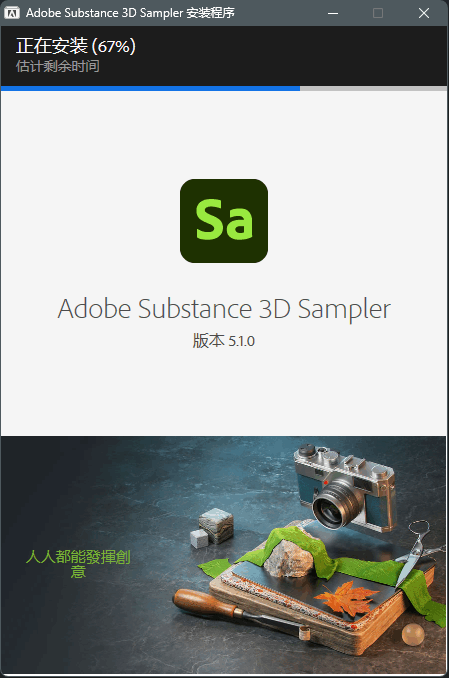Click the Adobe installer icon in title bar
The width and height of the screenshot is (449, 678).
click(12, 13)
